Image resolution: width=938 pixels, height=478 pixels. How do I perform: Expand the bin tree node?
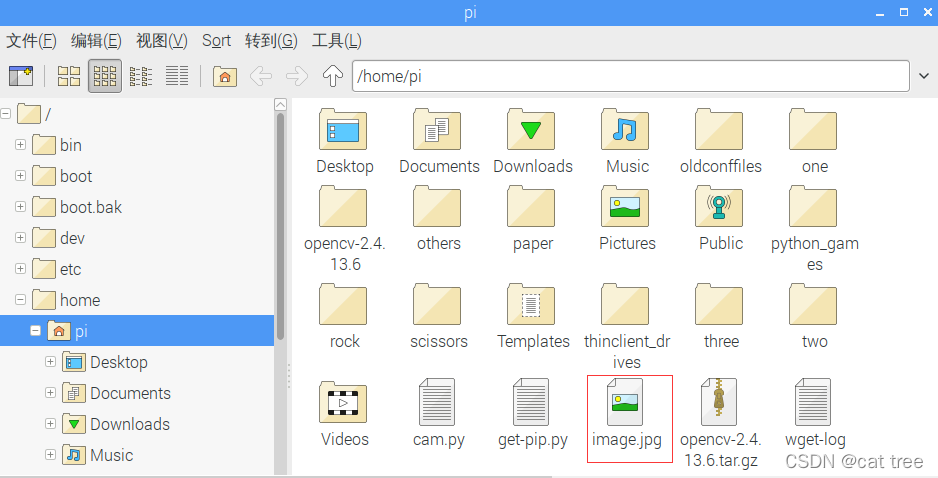point(20,144)
